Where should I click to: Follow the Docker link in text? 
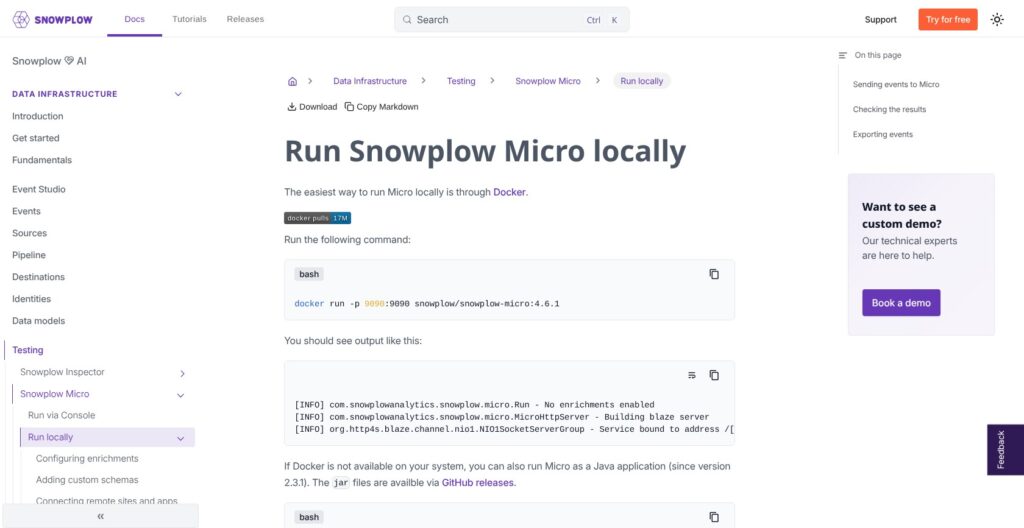pos(509,192)
